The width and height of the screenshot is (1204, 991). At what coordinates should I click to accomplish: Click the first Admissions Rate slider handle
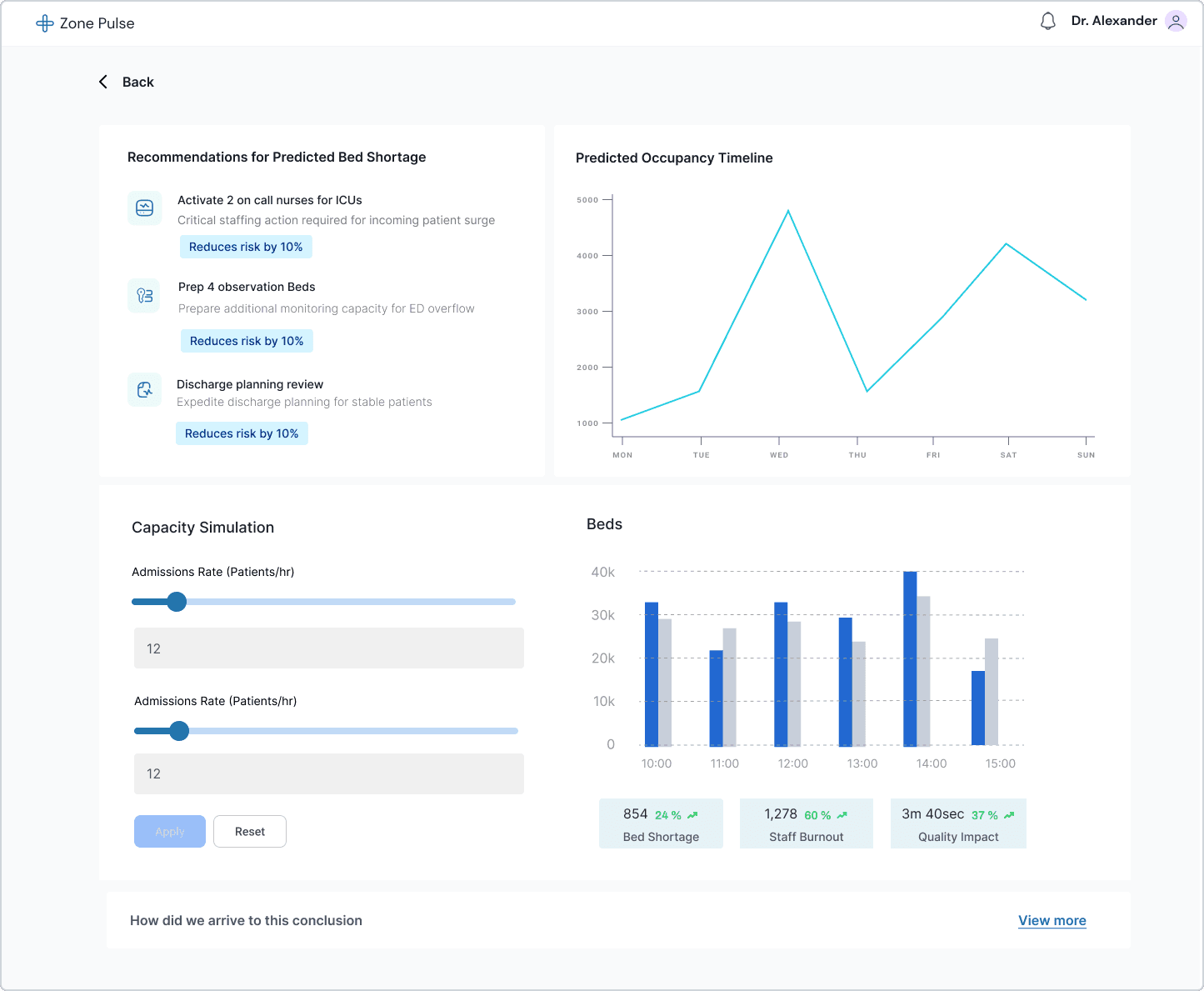(177, 602)
